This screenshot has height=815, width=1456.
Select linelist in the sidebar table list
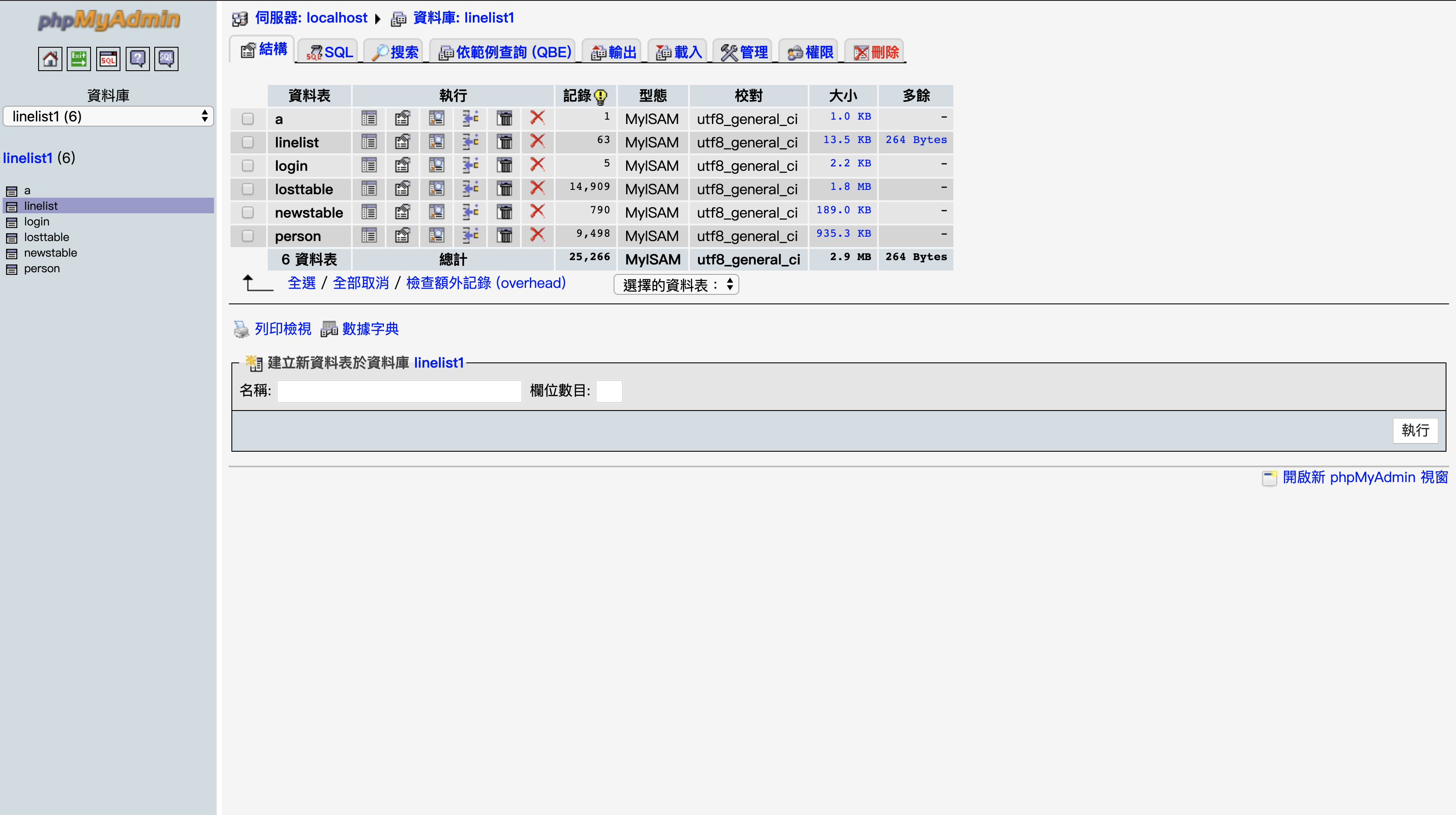click(41, 206)
